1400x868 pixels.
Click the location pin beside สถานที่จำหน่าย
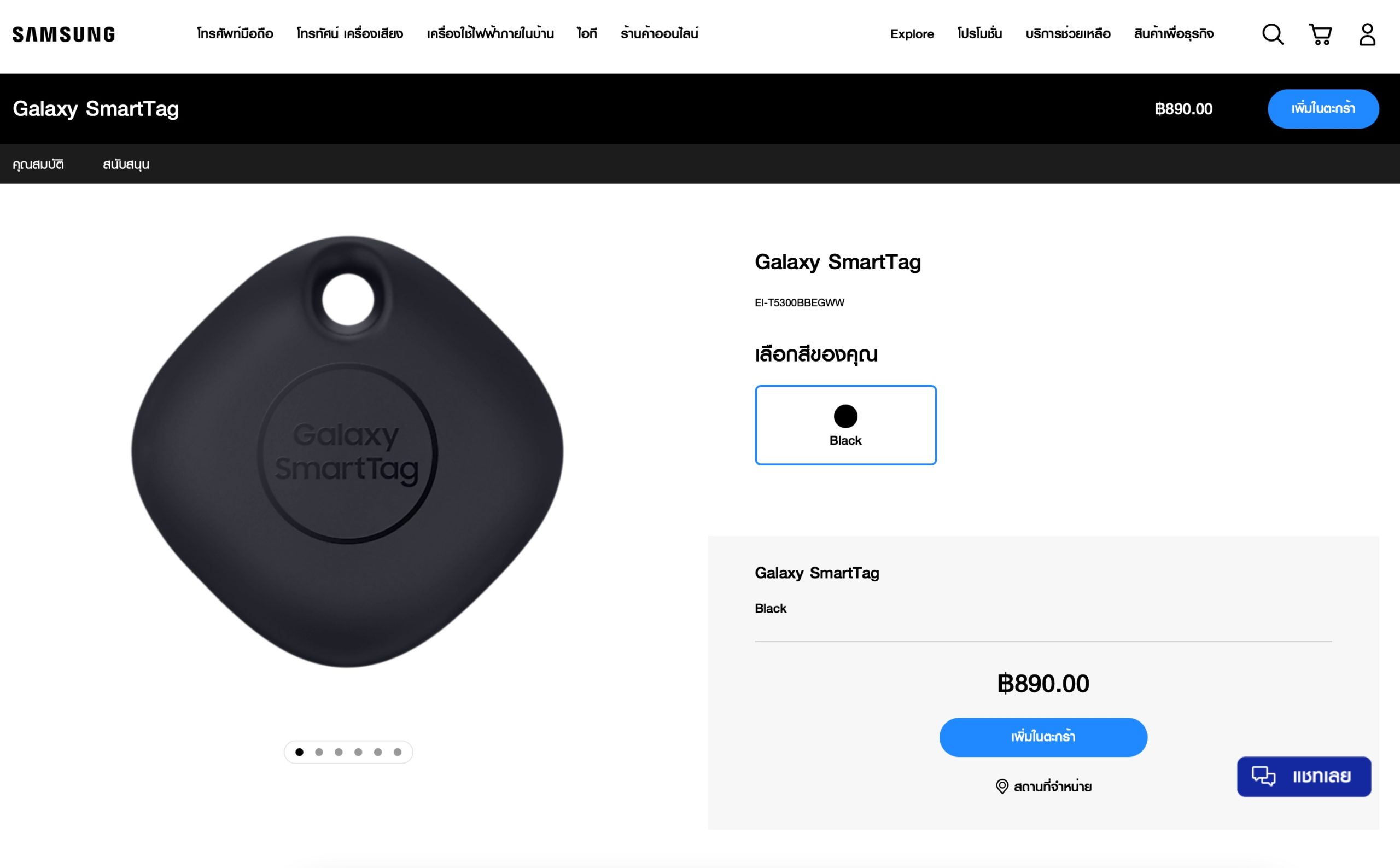click(1002, 787)
